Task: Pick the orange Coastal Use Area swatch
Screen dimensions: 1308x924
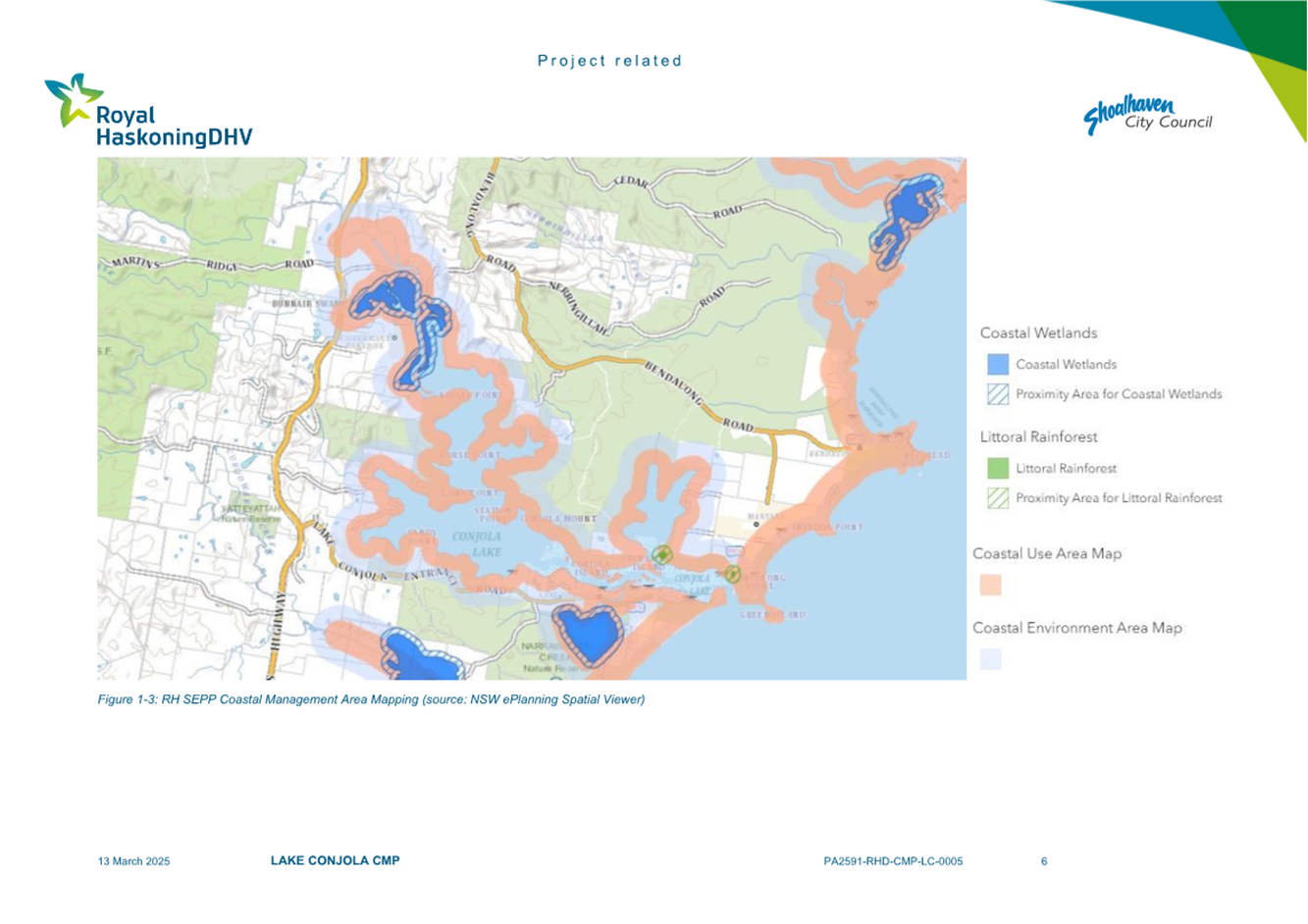Action: (990, 585)
